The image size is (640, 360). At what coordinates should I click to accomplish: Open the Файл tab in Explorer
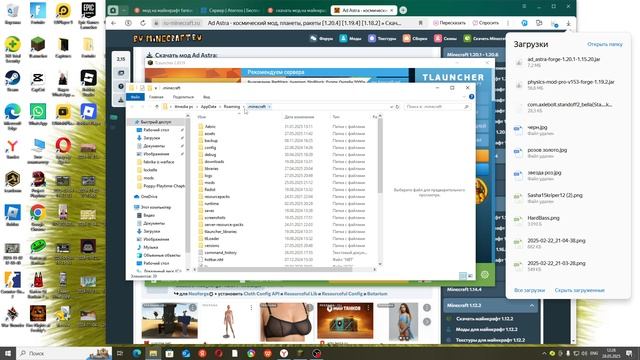[x=135, y=97]
